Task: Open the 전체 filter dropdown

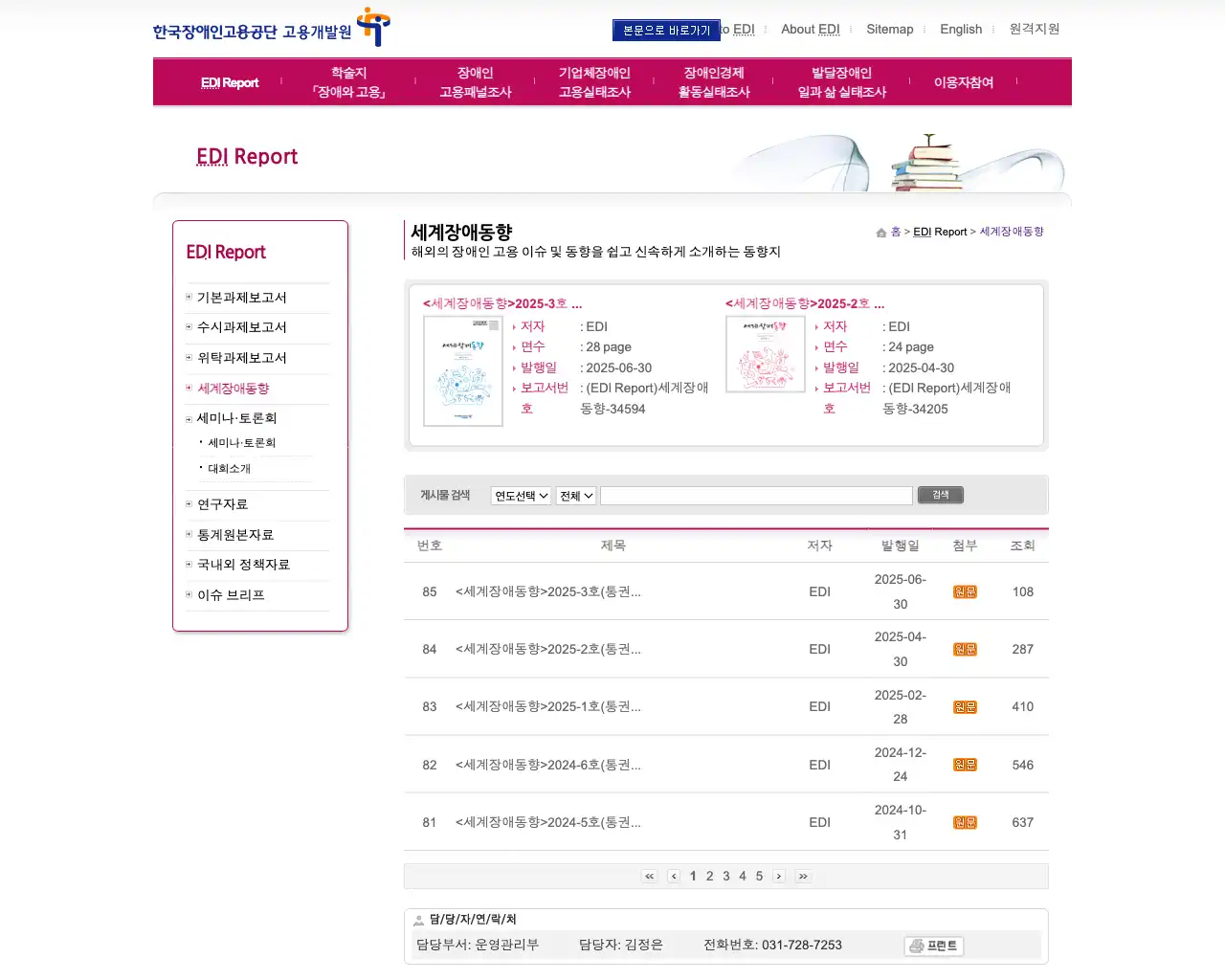Action: (574, 495)
